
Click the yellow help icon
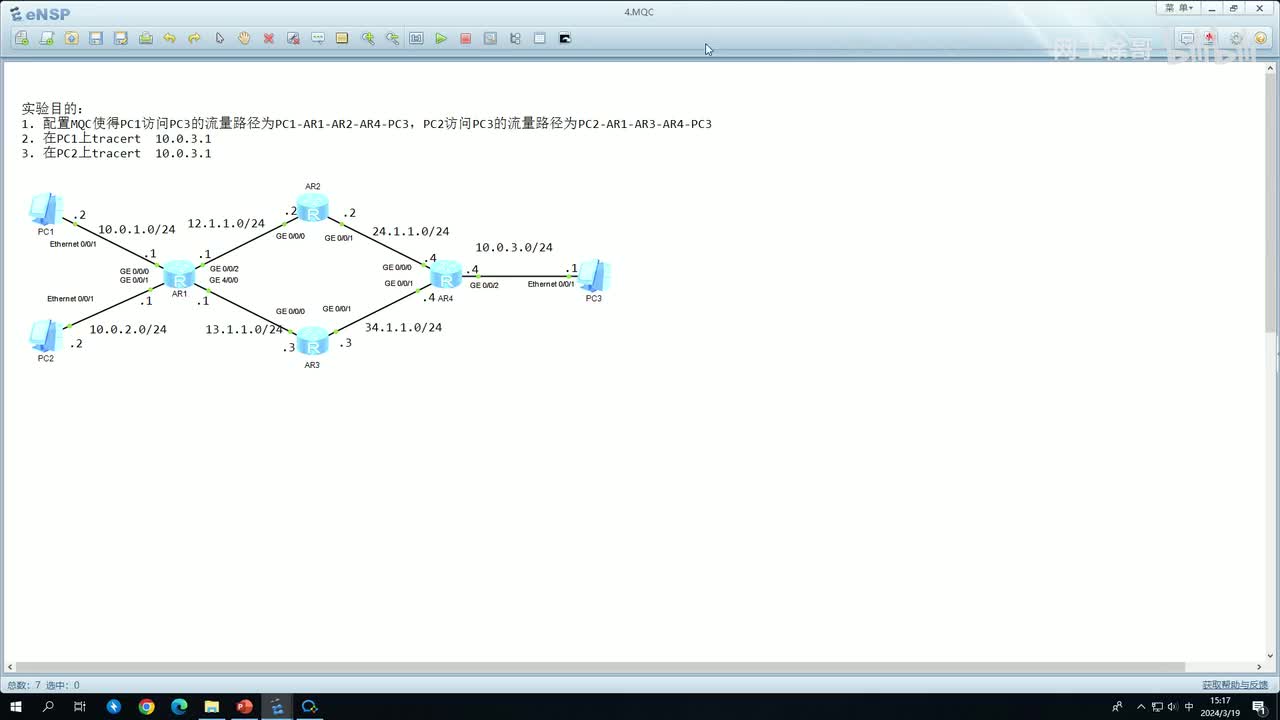[1261, 38]
